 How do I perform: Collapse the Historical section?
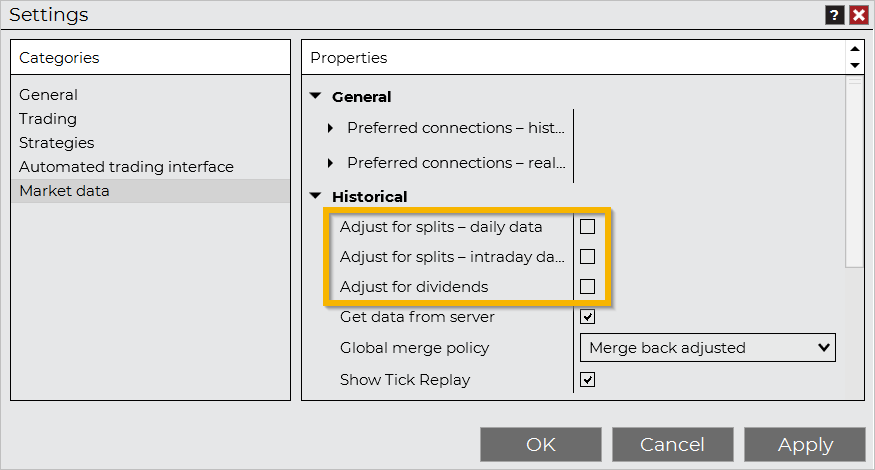[316, 196]
